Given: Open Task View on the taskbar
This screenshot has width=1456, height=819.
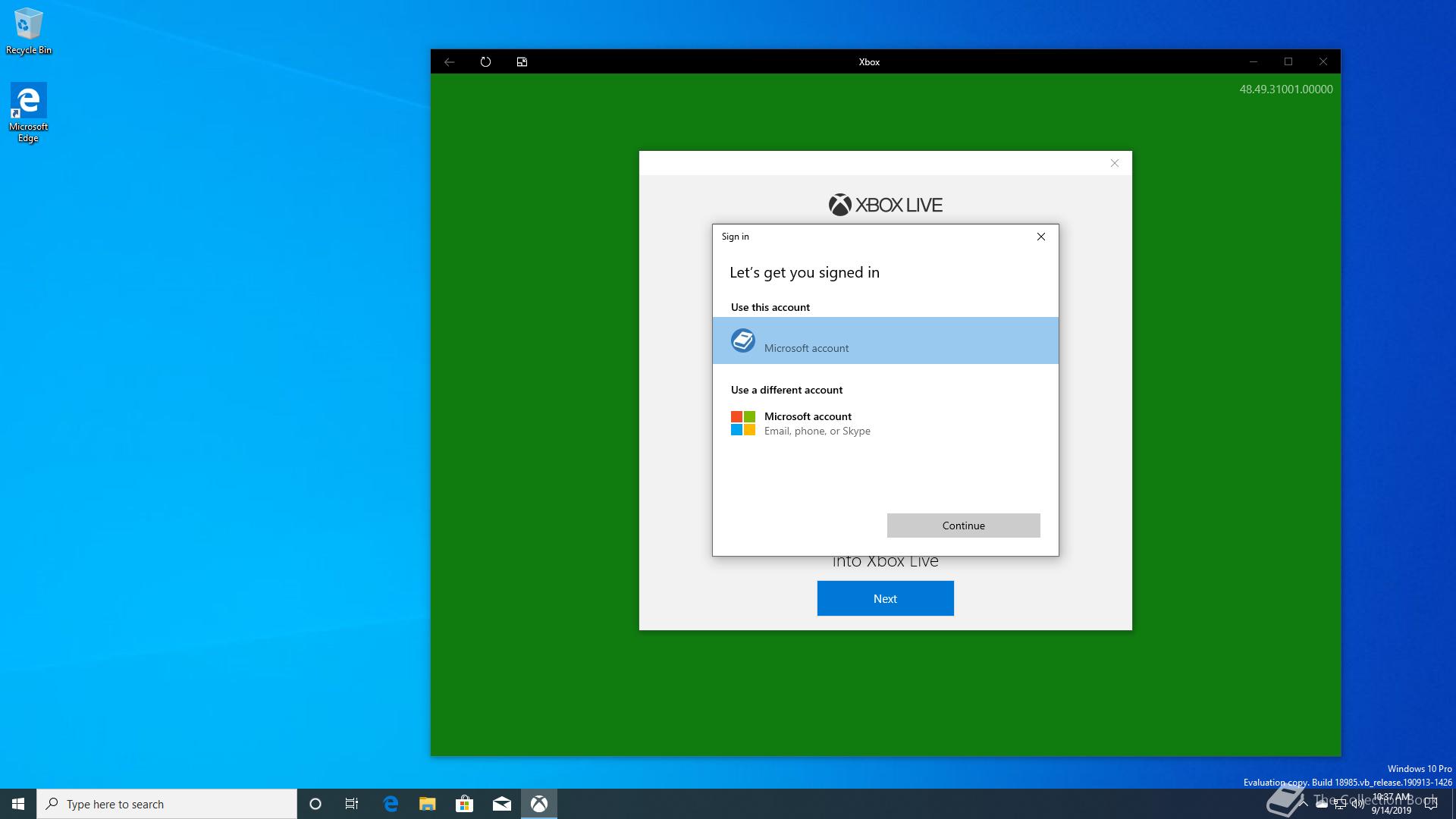Looking at the screenshot, I should 352,804.
